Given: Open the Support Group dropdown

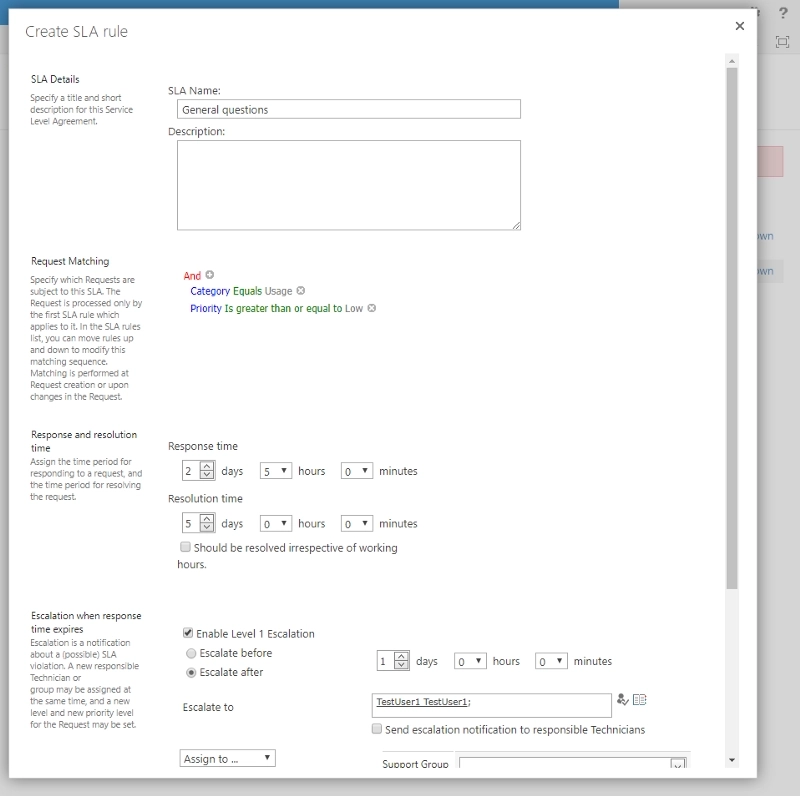Looking at the screenshot, I should click(x=678, y=764).
